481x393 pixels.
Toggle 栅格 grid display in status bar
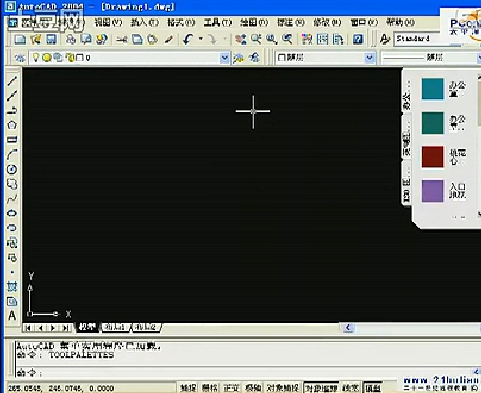210,388
